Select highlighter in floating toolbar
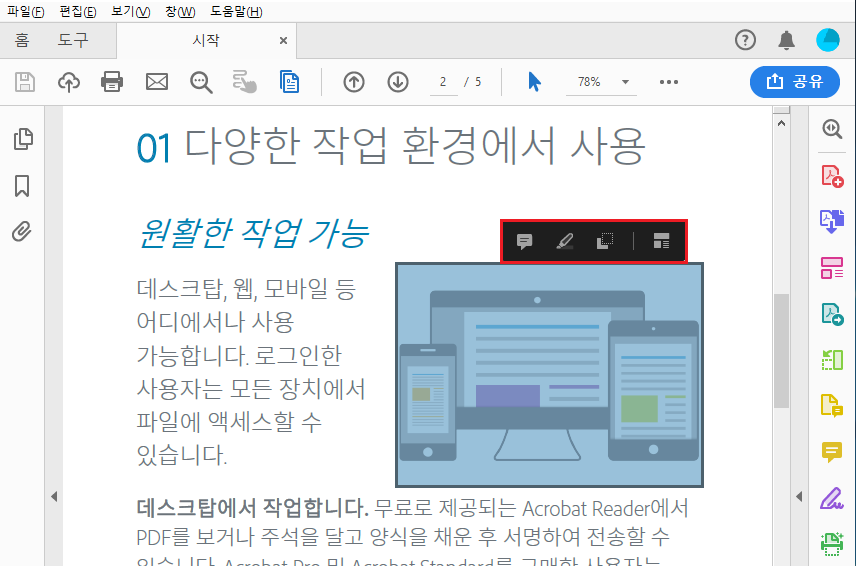The image size is (856, 566). pyautogui.click(x=565, y=241)
